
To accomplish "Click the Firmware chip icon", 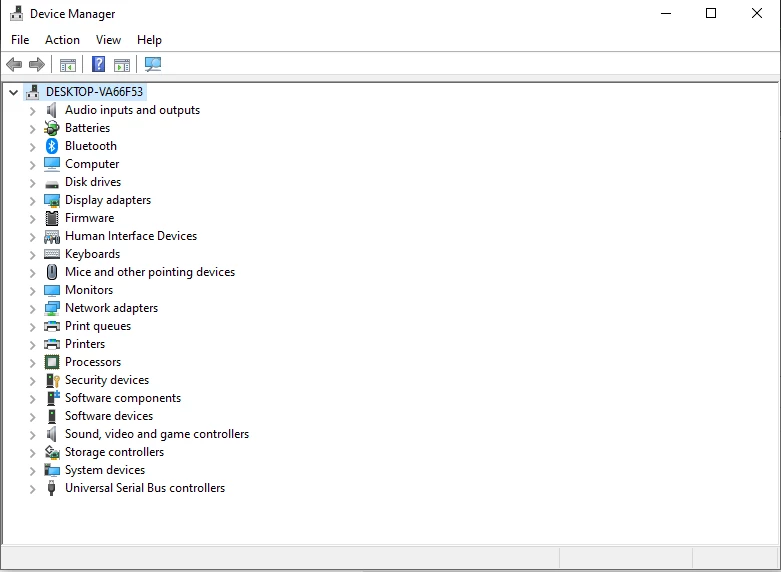I will coord(52,218).
